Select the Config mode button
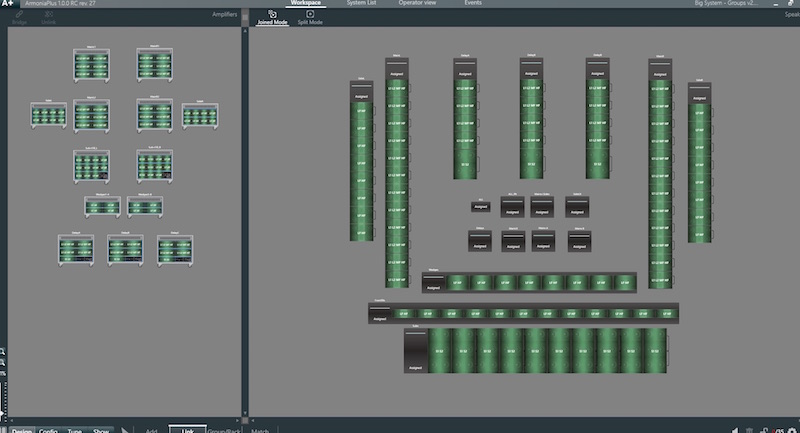800x433 pixels. point(48,430)
